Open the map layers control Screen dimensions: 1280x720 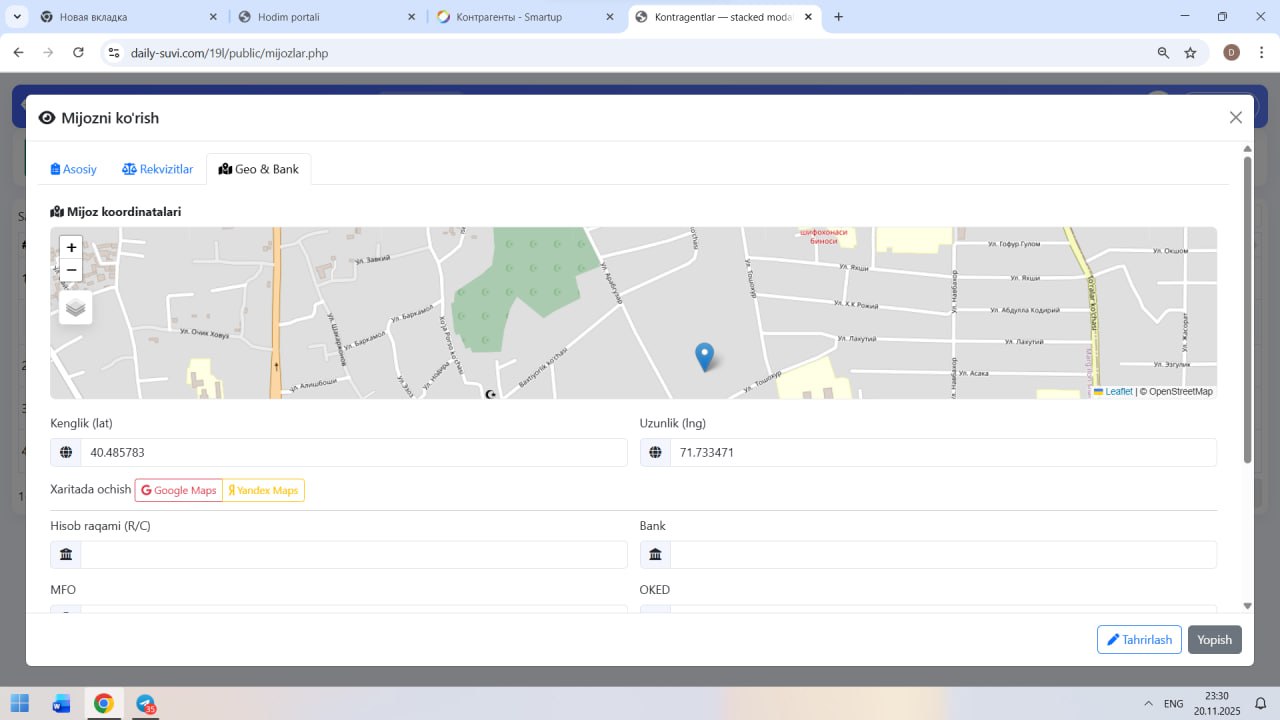point(76,308)
